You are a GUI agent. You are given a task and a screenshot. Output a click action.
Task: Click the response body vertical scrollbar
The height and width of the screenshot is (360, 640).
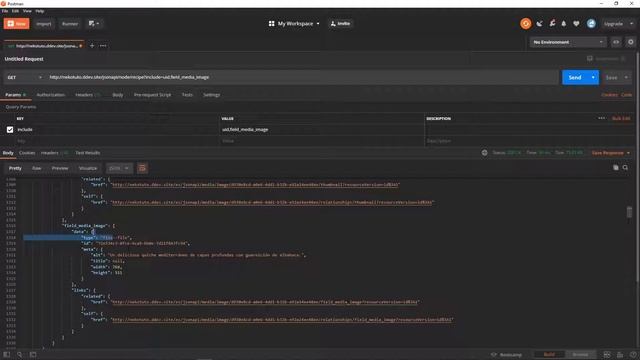point(629,212)
